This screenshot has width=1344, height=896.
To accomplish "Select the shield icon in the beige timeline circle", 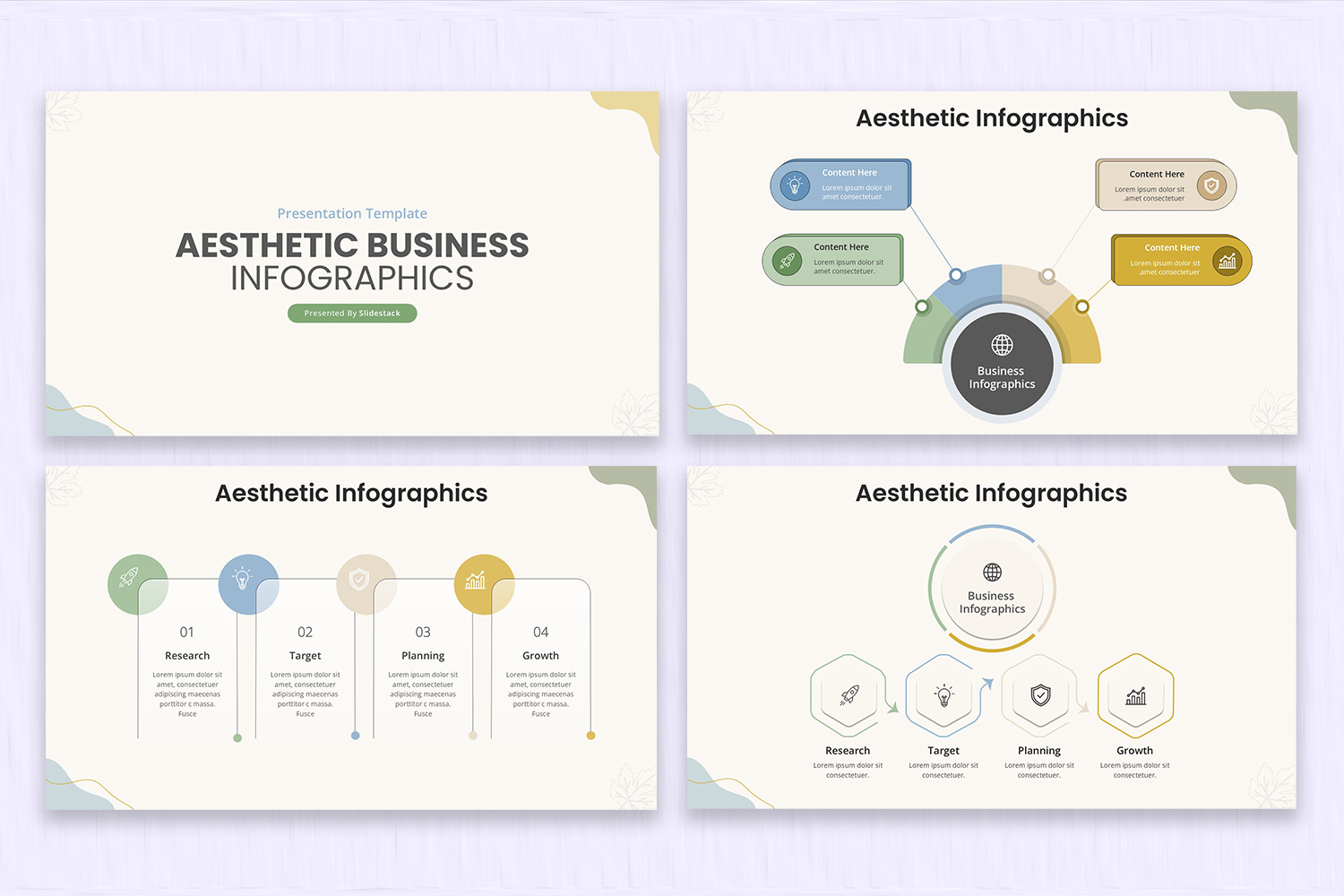I will pyautogui.click(x=358, y=580).
